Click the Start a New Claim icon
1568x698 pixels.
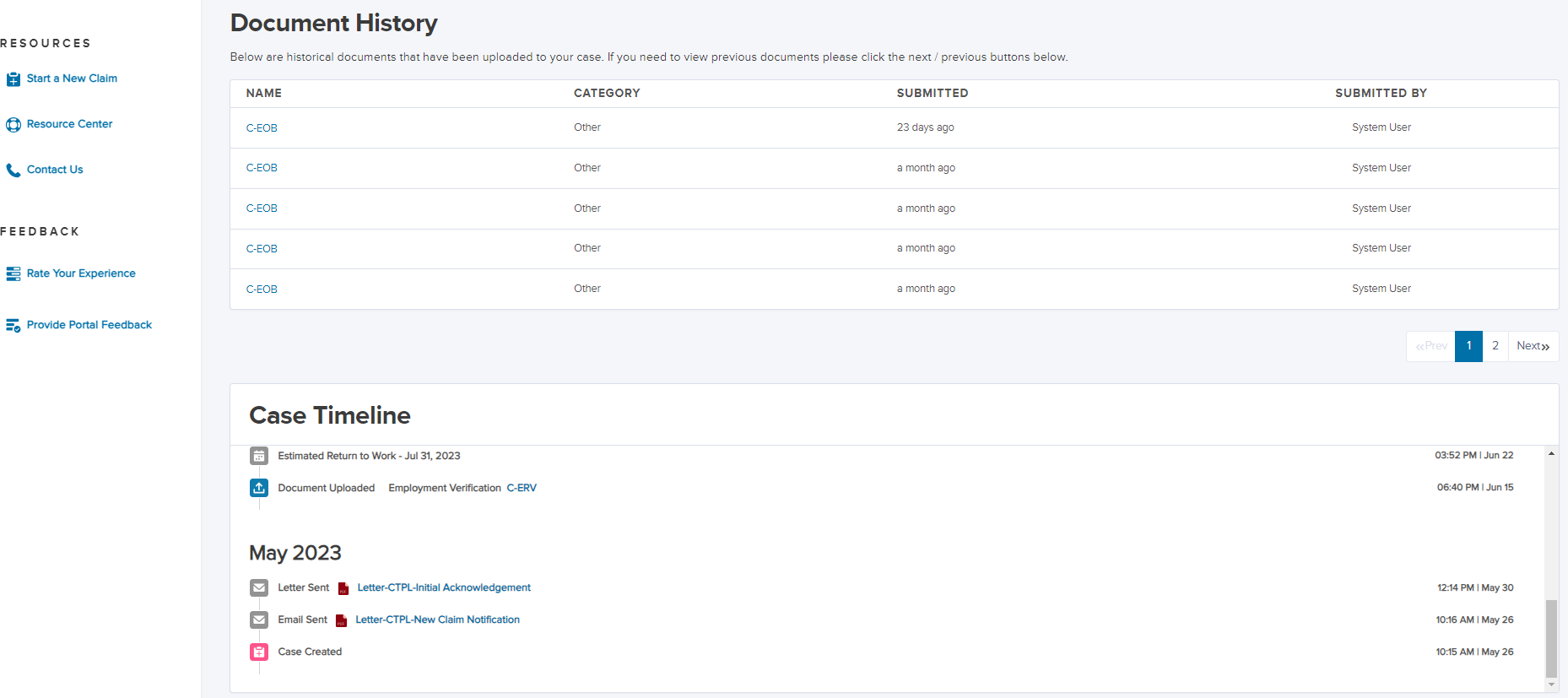click(14, 79)
